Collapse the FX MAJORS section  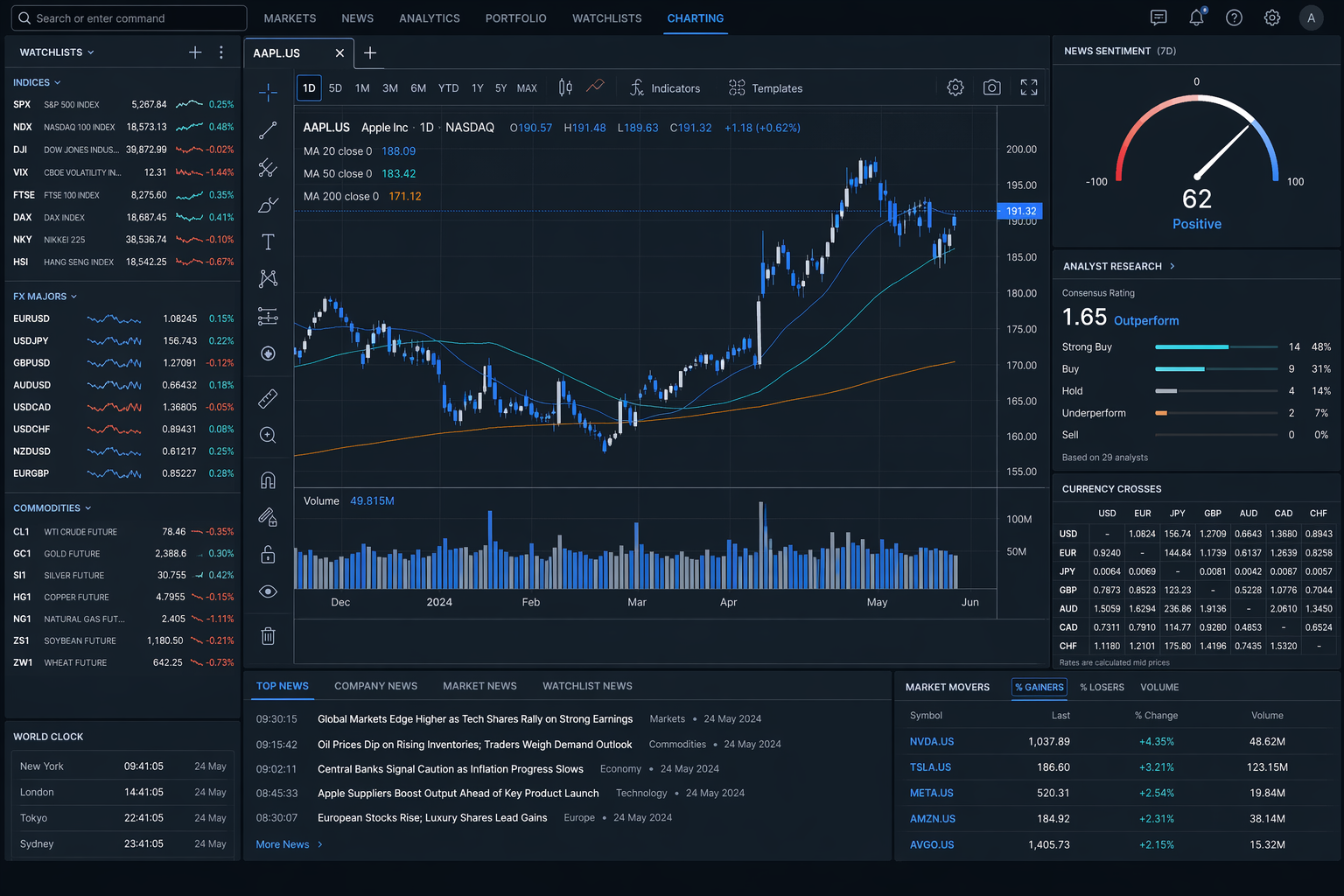pyautogui.click(x=74, y=296)
